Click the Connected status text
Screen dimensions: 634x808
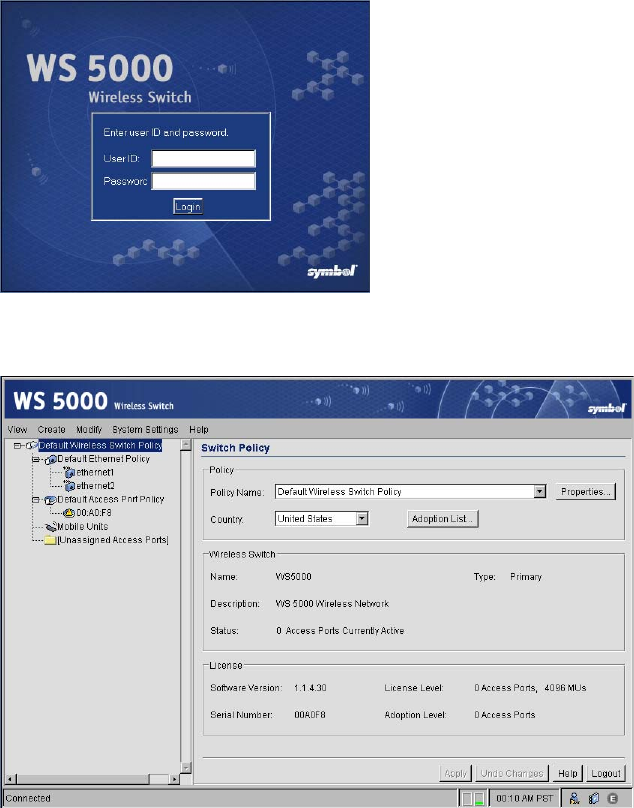28,799
